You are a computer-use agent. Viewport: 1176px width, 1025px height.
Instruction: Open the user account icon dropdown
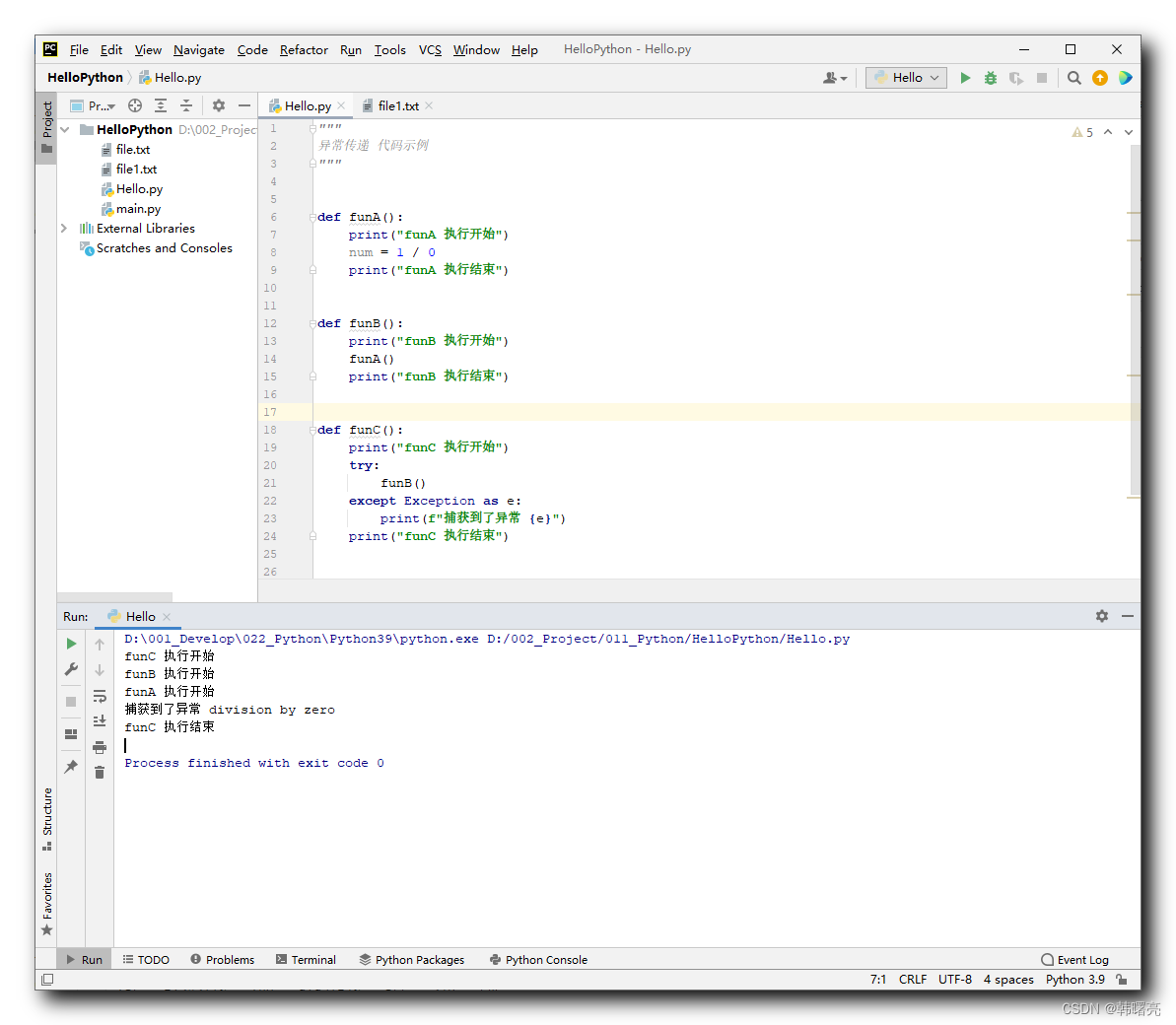(x=835, y=78)
